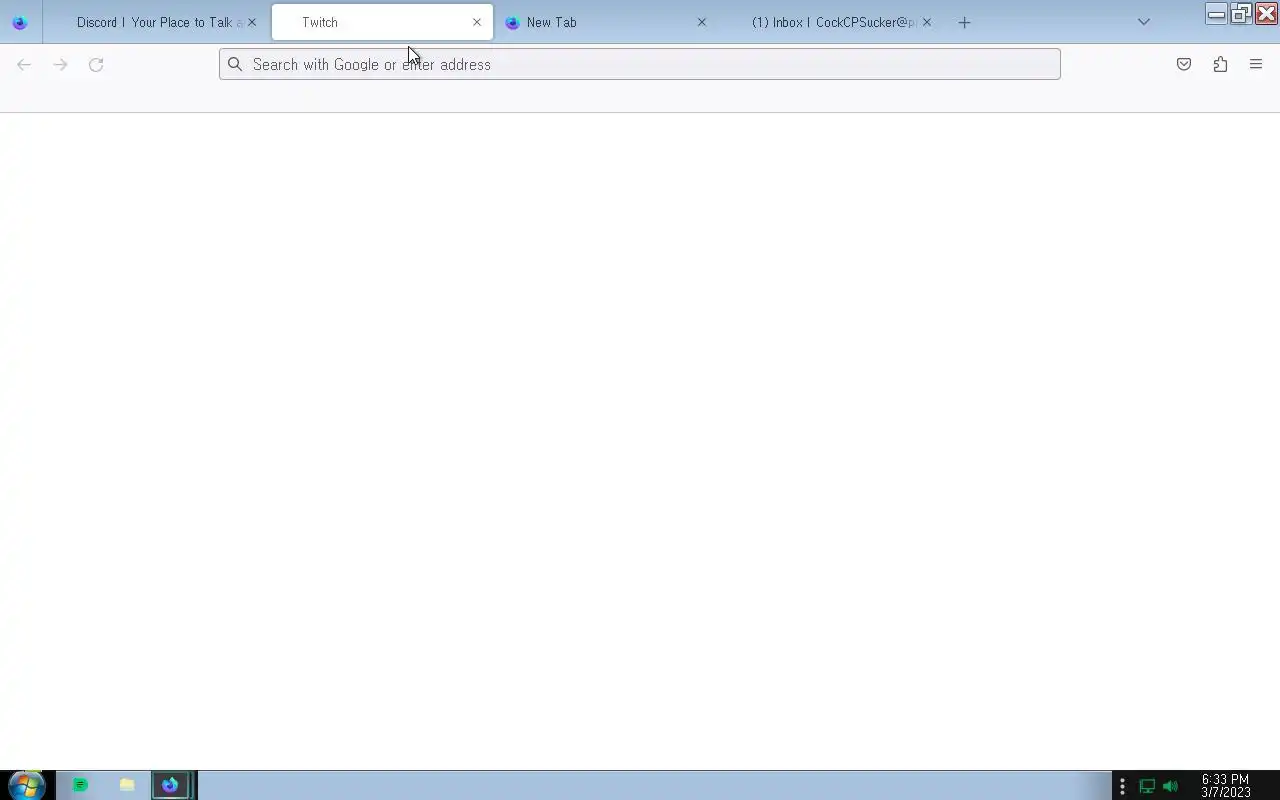The height and width of the screenshot is (800, 1280).
Task: Open the Extensions puzzle icon
Action: 1220,64
